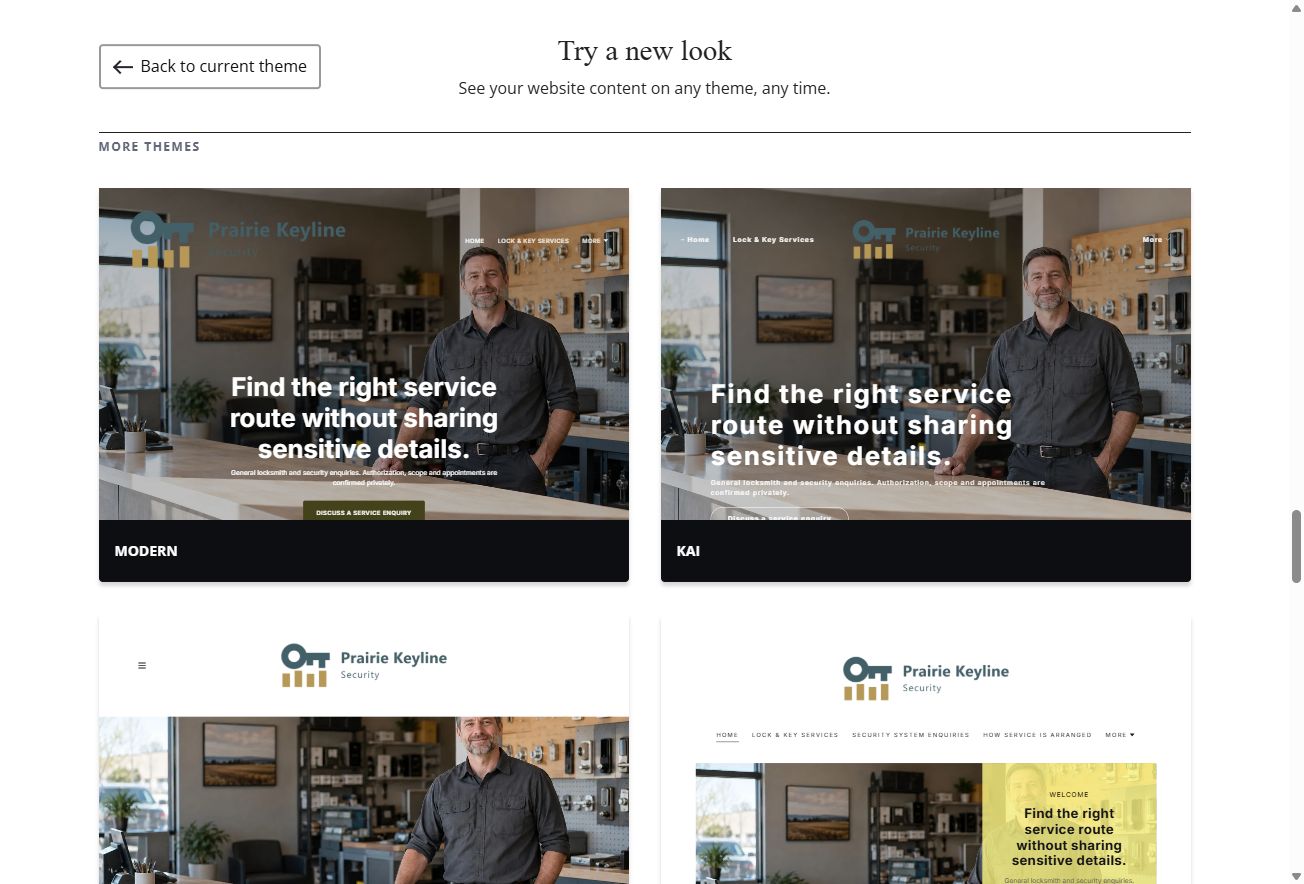Select the Home link in Kai preview

696,240
